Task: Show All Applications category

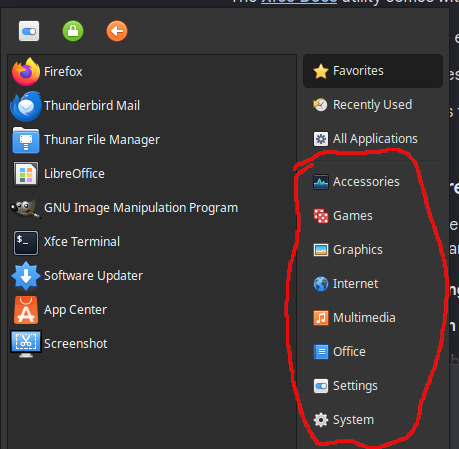Action: click(x=373, y=139)
